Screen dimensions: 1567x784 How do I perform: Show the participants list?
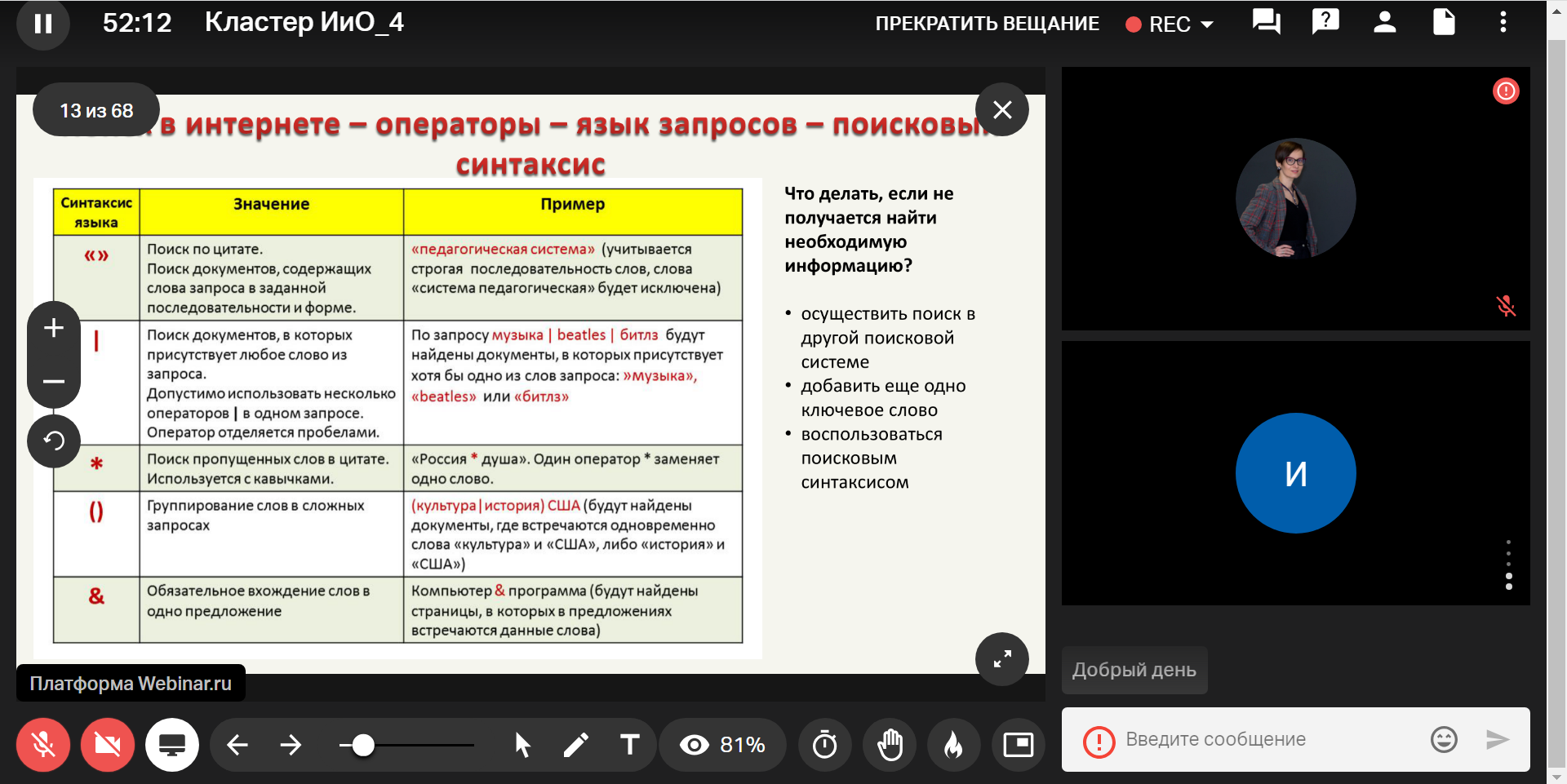(x=1384, y=22)
